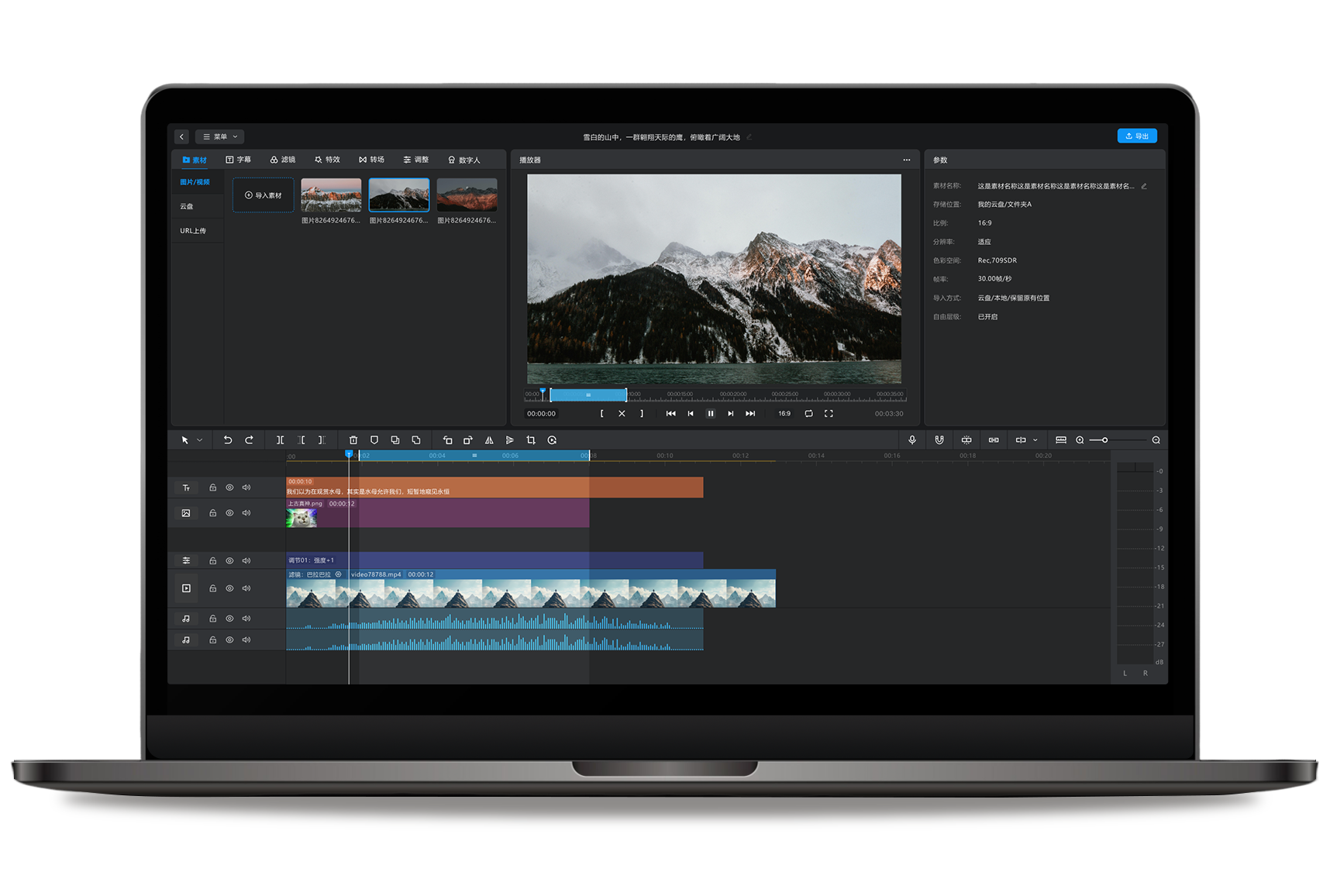
Task: Lock the 上古真神.png image track
Action: pyautogui.click(x=212, y=513)
